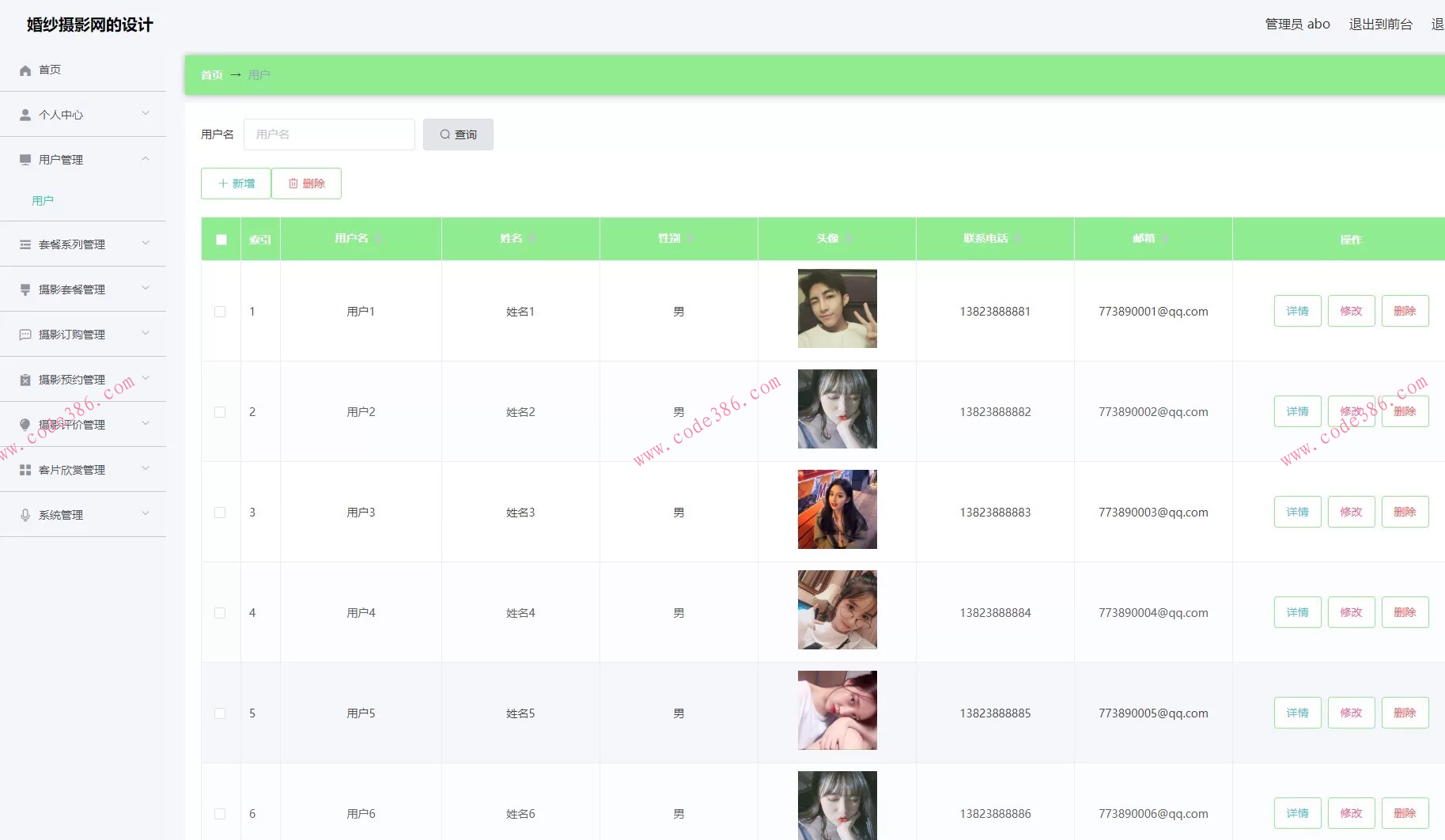This screenshot has height=840, width=1445.
Task: Click 修改 for 用户3
Action: (1351, 512)
